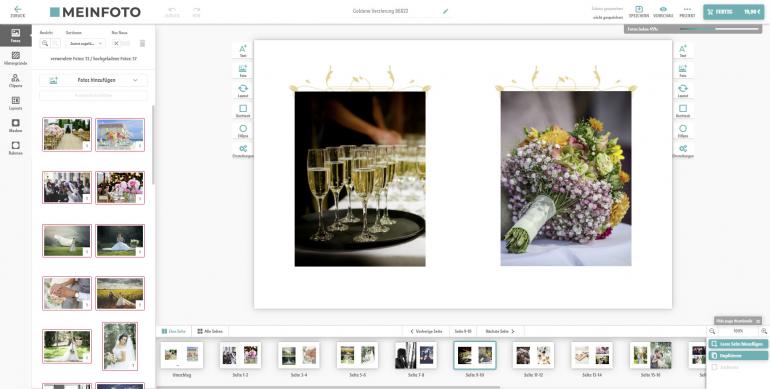Select the Seite 7-8 page thumbnail

[x=416, y=356]
